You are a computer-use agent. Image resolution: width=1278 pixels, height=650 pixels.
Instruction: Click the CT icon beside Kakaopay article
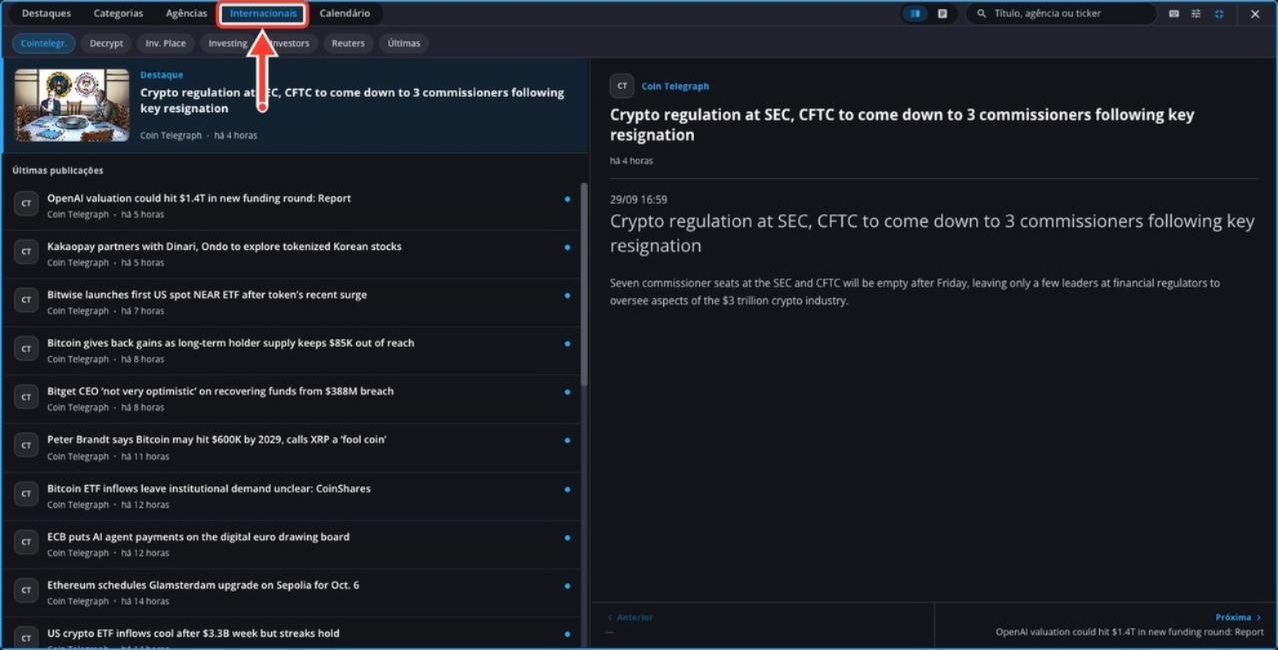click(x=26, y=252)
